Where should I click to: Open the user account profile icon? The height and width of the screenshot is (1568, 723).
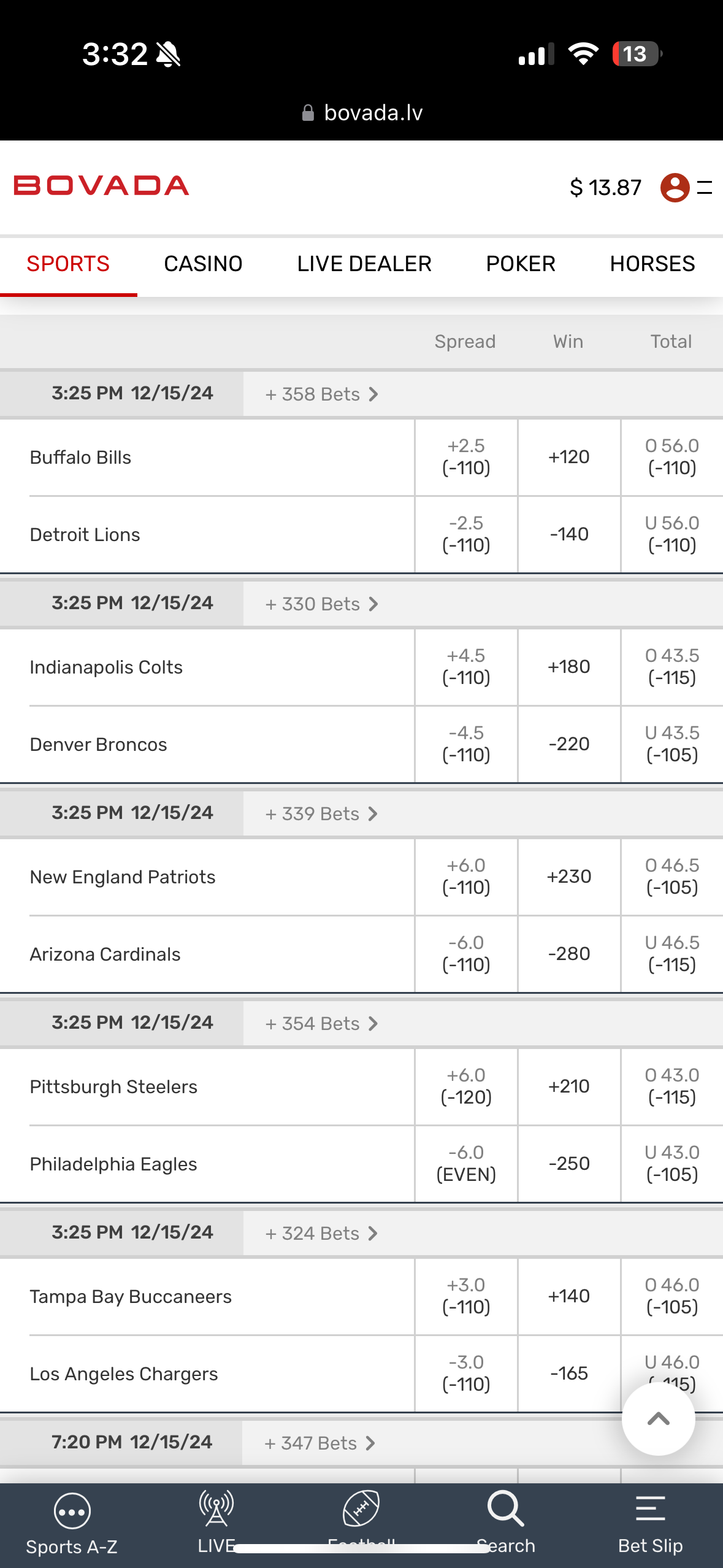click(x=675, y=187)
